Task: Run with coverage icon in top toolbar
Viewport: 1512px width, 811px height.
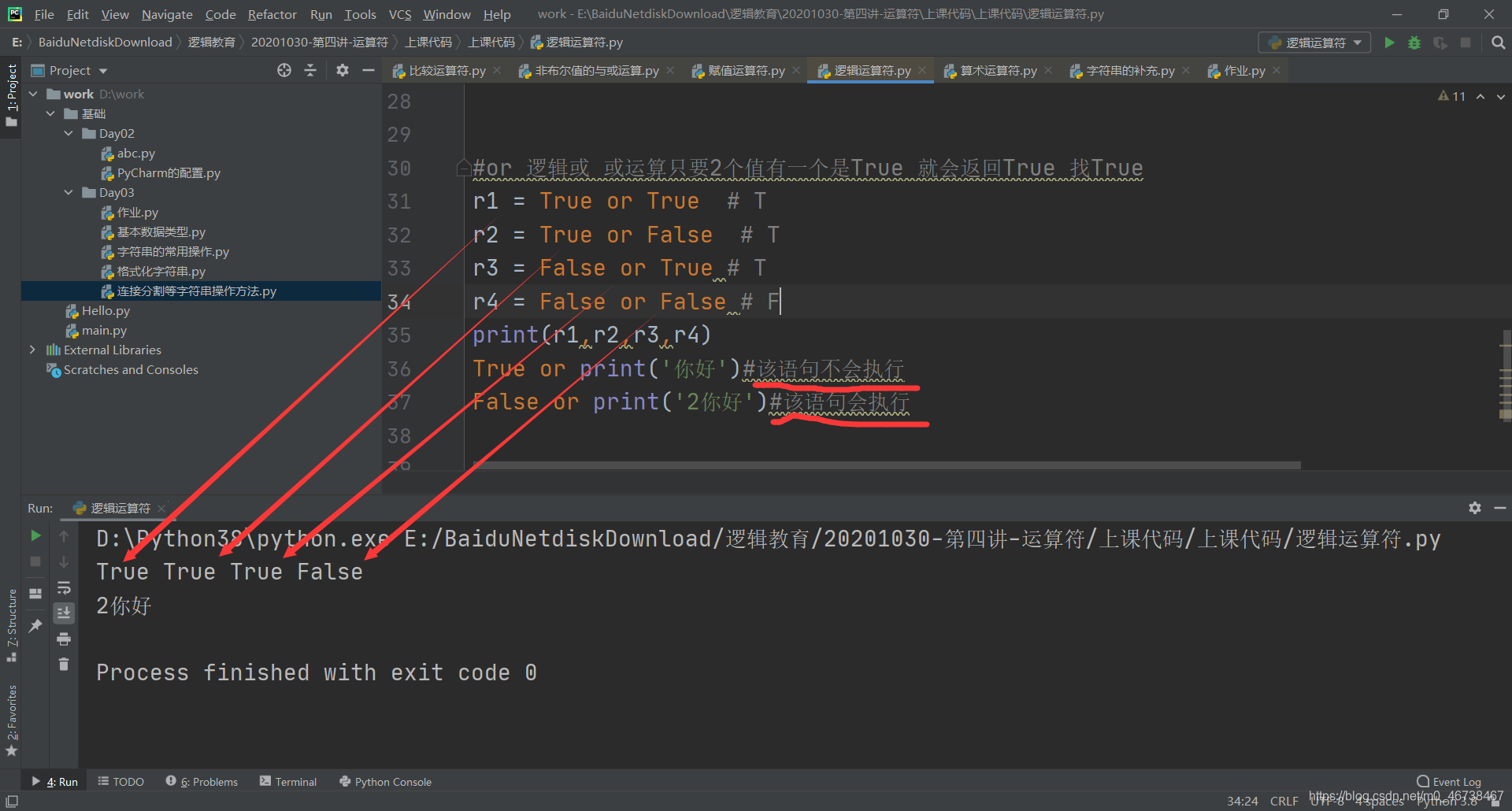Action: (1440, 43)
